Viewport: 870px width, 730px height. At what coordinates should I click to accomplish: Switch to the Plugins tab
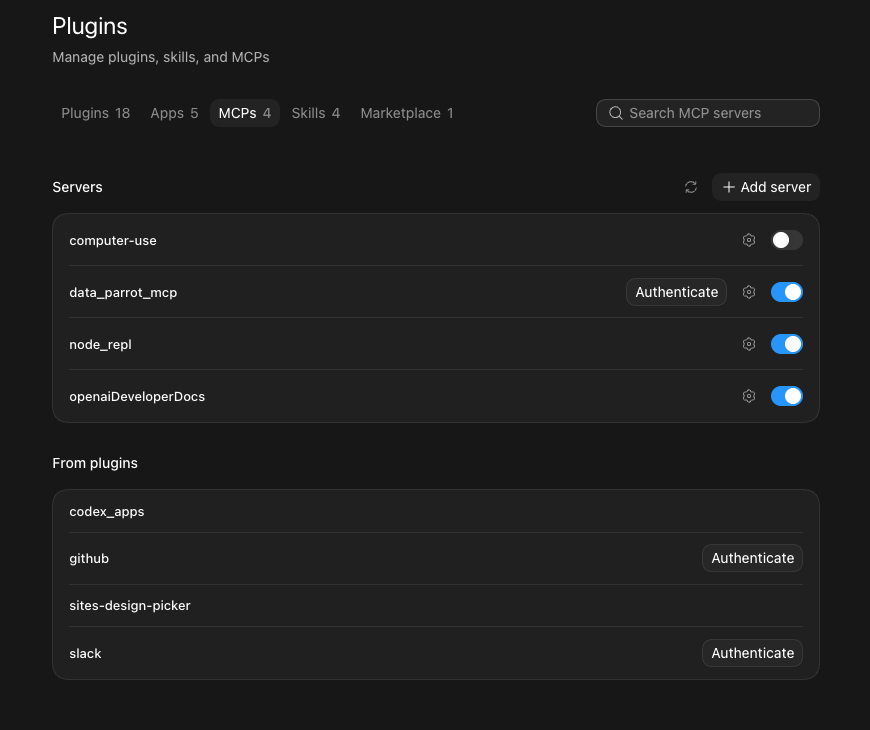[95, 113]
